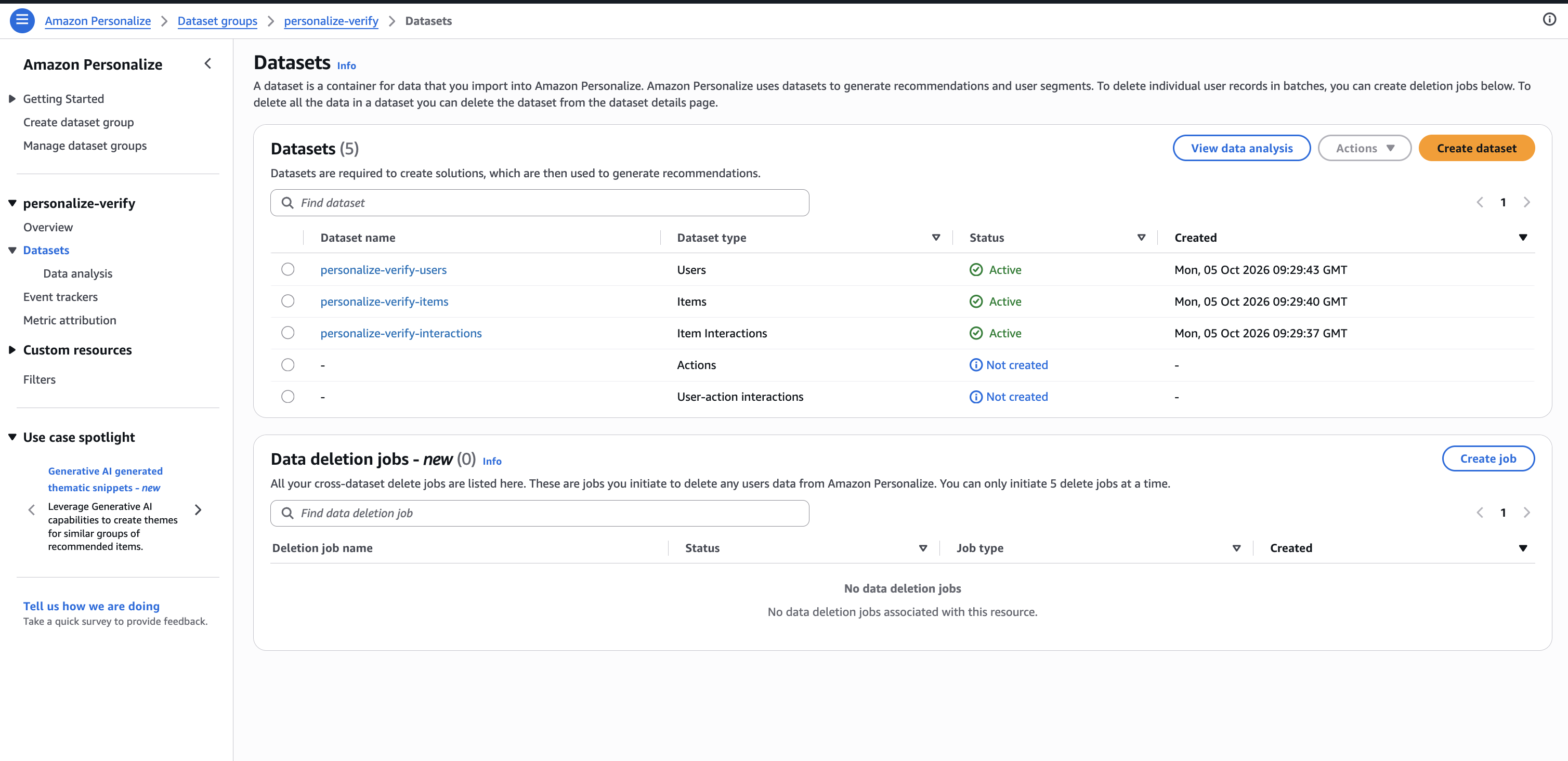The height and width of the screenshot is (761, 1568).
Task: Show previous use case spotlight item
Action: coord(32,510)
